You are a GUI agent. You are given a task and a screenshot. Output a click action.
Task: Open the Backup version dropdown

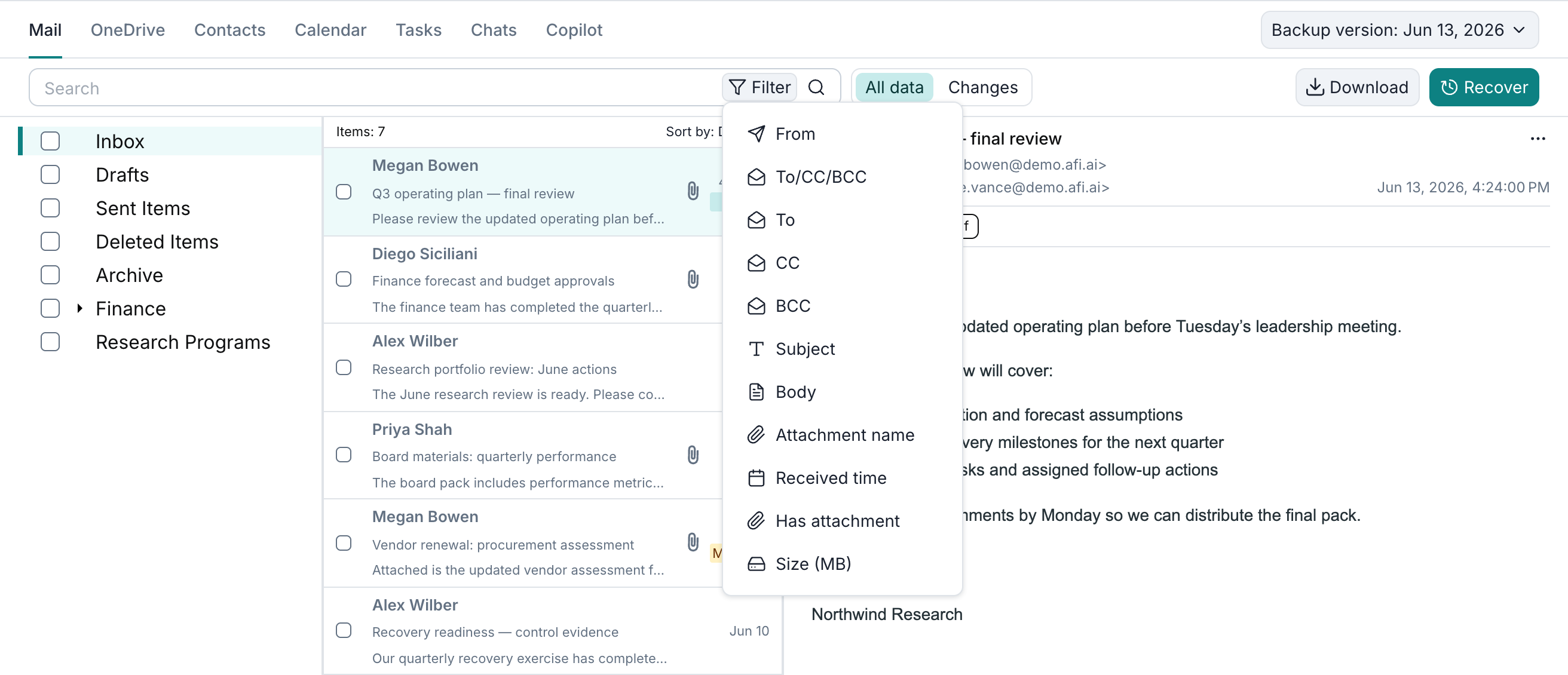point(1399,30)
